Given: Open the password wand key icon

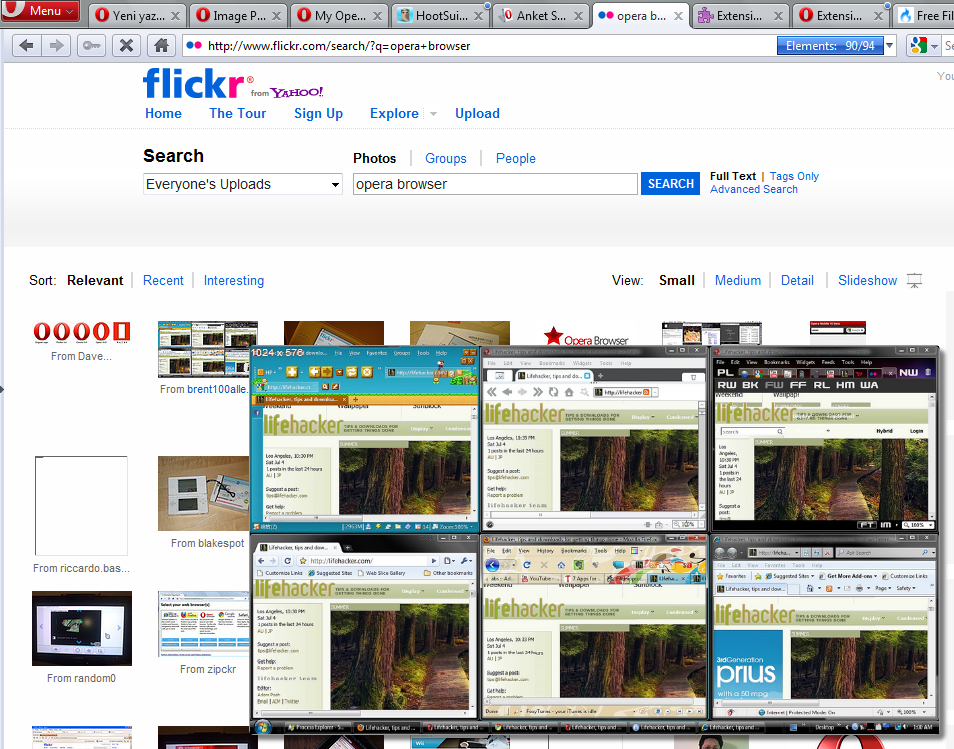Looking at the screenshot, I should 91,46.
